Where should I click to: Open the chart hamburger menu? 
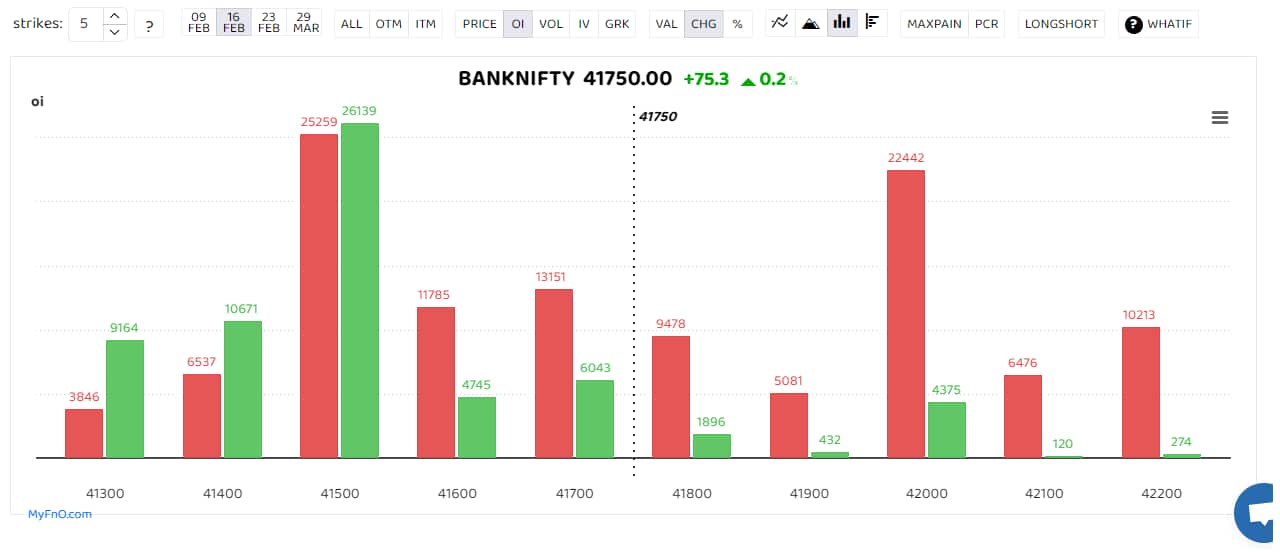1220,117
